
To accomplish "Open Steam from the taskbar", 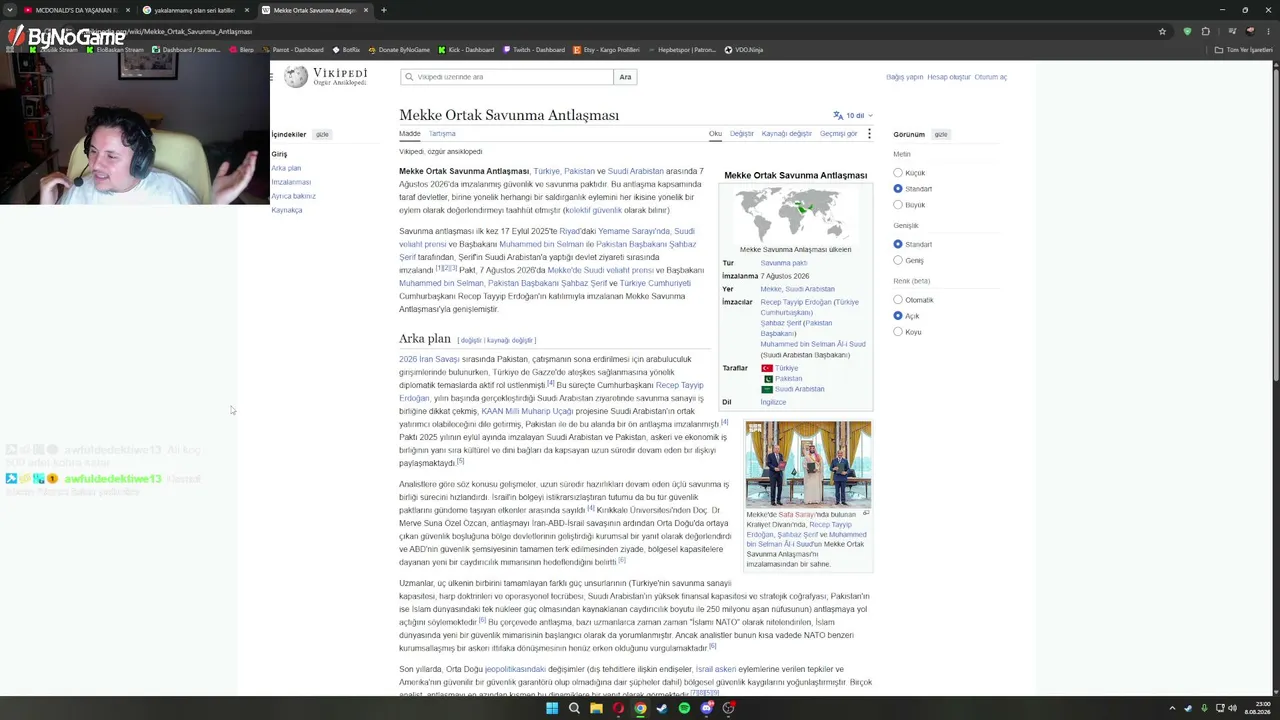I will tap(662, 708).
